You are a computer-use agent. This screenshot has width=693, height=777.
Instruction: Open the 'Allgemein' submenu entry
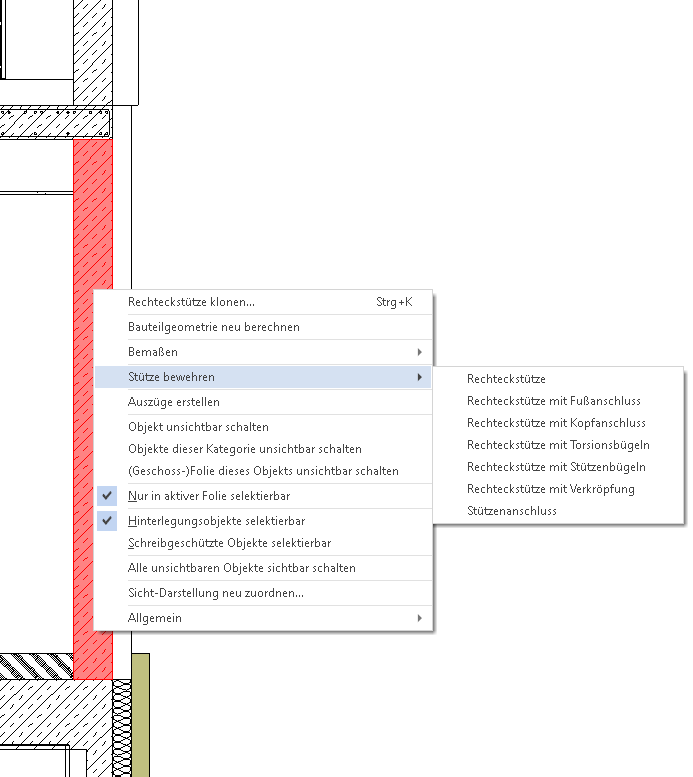point(263,618)
